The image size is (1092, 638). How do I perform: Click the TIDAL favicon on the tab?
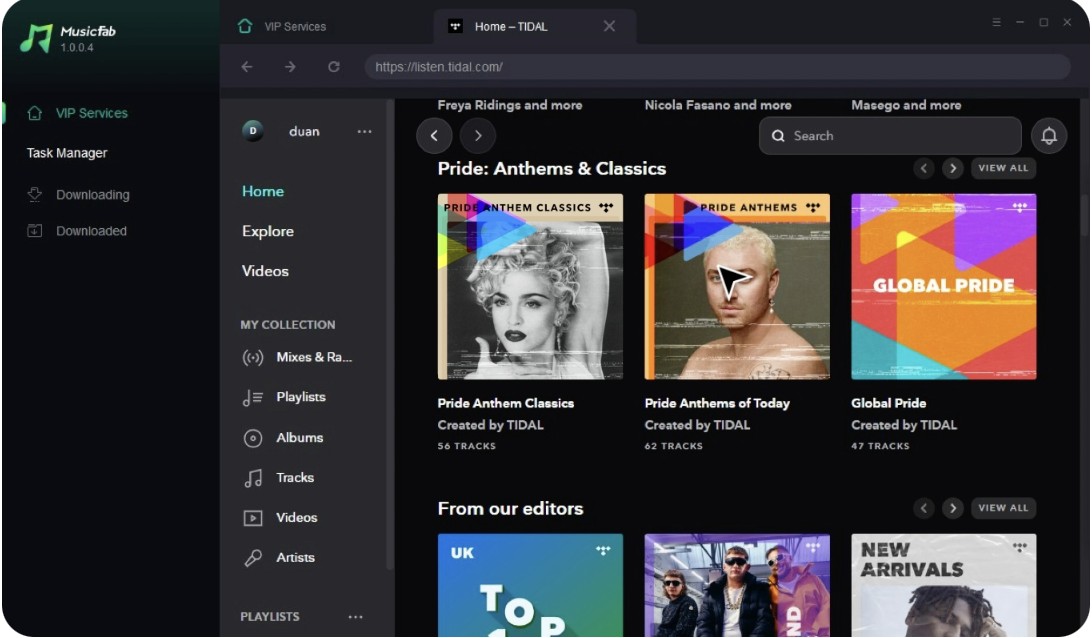[455, 26]
